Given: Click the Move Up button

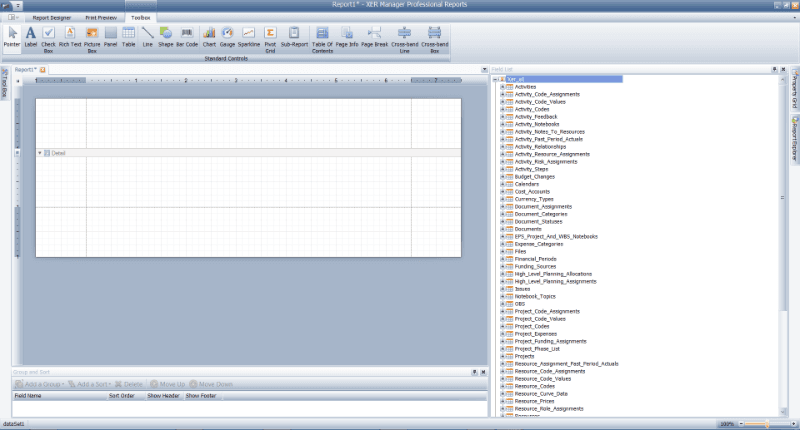Looking at the screenshot, I should coord(167,384).
